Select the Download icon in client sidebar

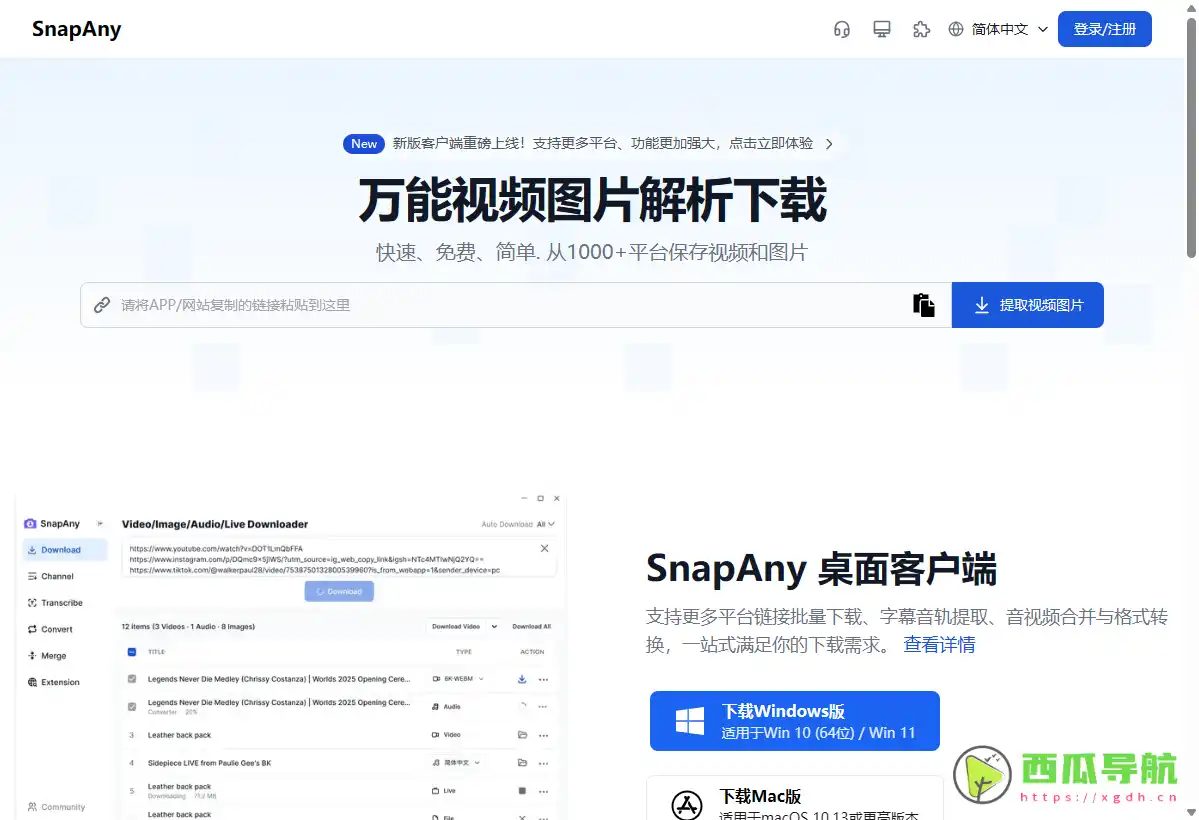[31, 550]
